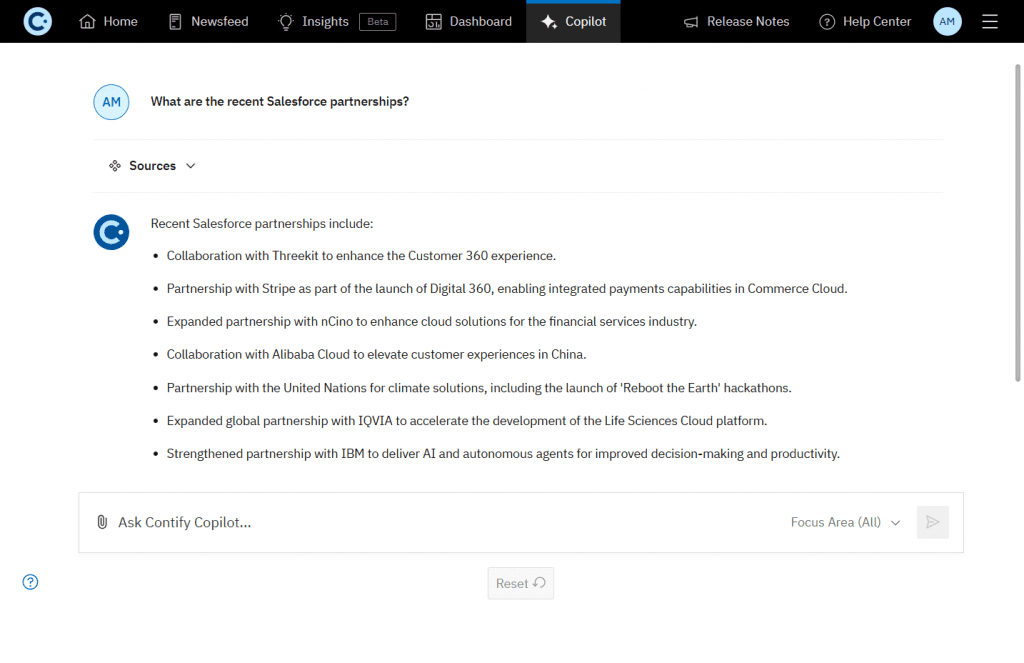Switch to the Insights Beta tab

[337, 21]
